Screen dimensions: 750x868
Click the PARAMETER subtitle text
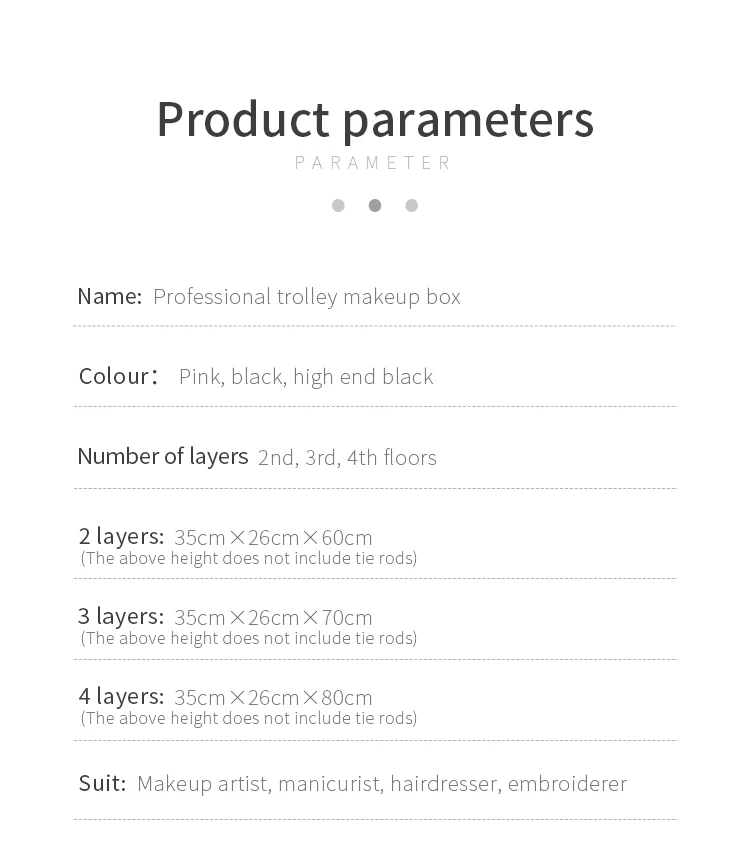[375, 163]
